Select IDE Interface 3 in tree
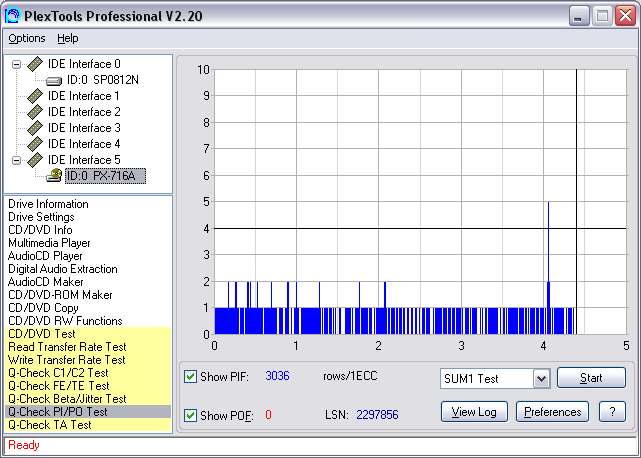 tap(84, 128)
